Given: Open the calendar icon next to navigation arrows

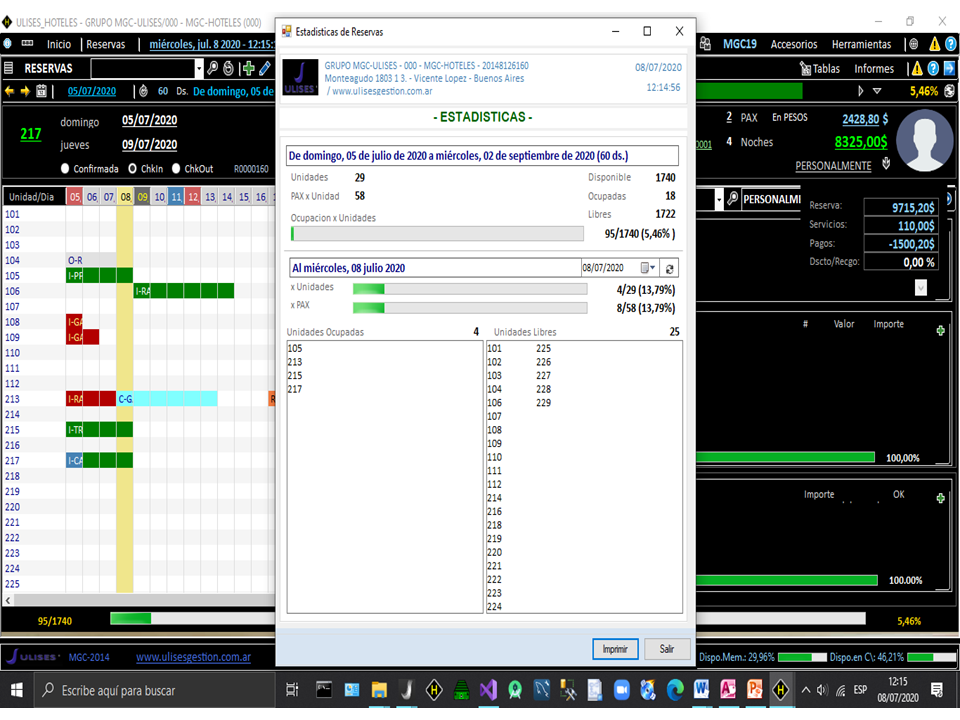Looking at the screenshot, I should coord(42,91).
